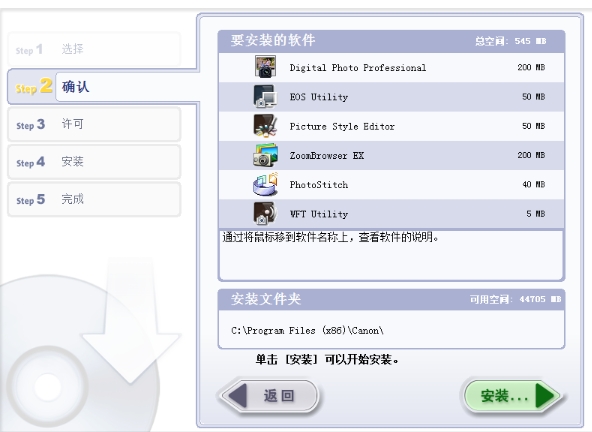This screenshot has height=432, width=592.
Task: Select EOS Utility software name
Action: (x=319, y=97)
